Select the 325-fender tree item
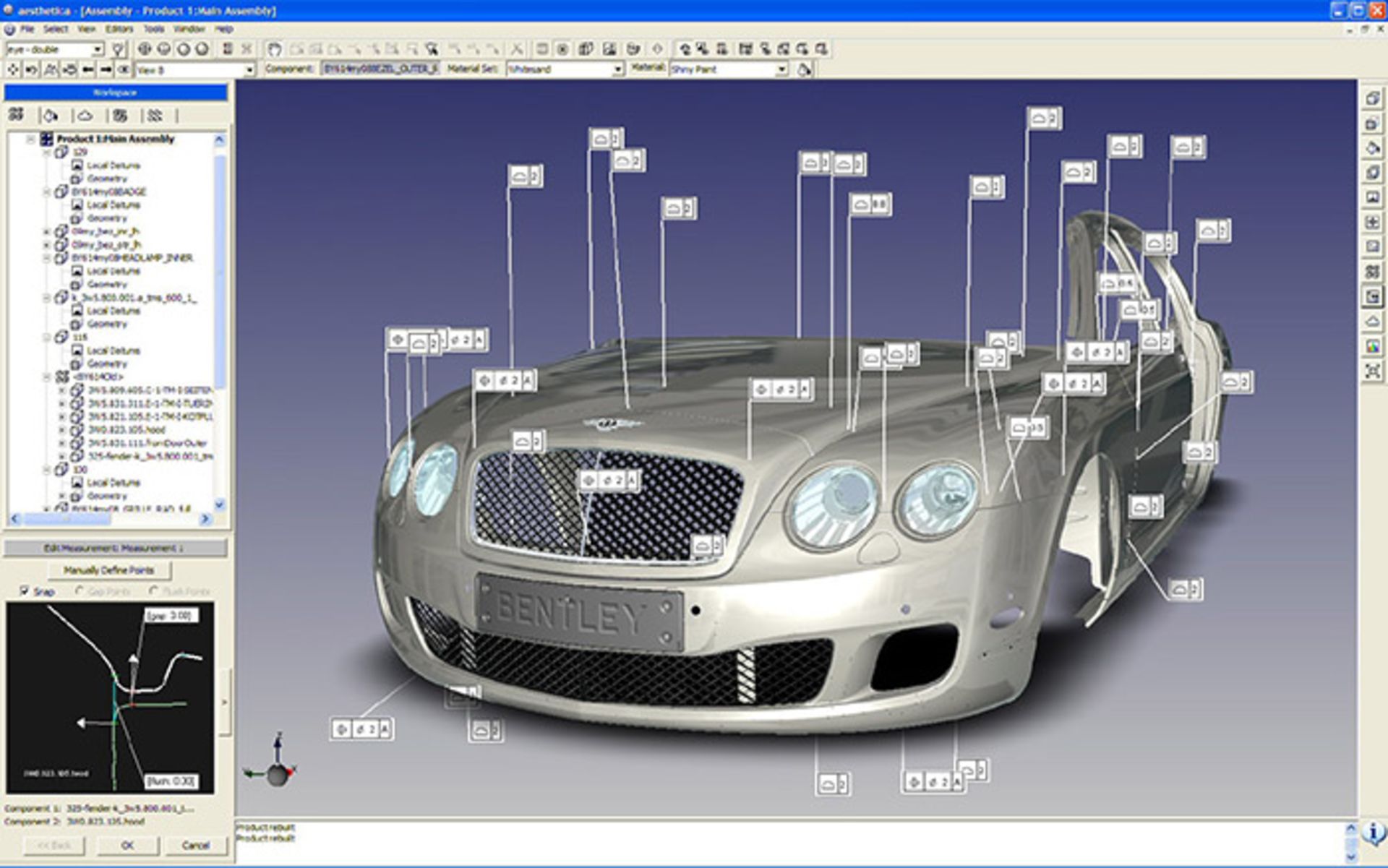Viewport: 1388px width, 868px height. coord(150,456)
